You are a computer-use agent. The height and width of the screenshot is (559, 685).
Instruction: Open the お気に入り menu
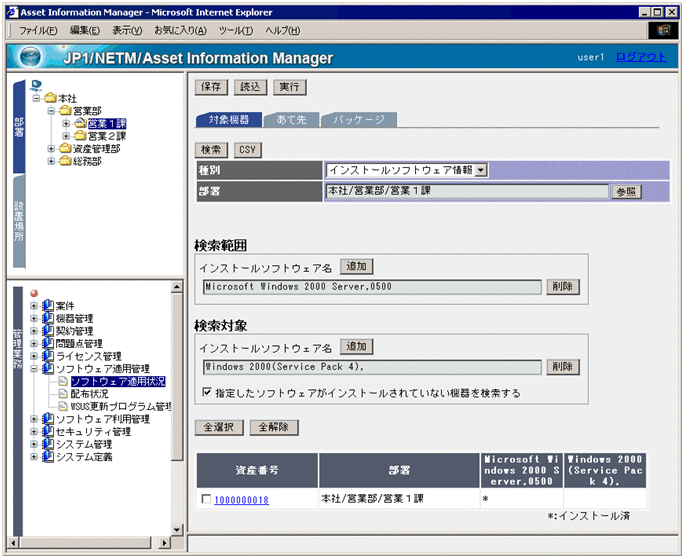pos(180,30)
